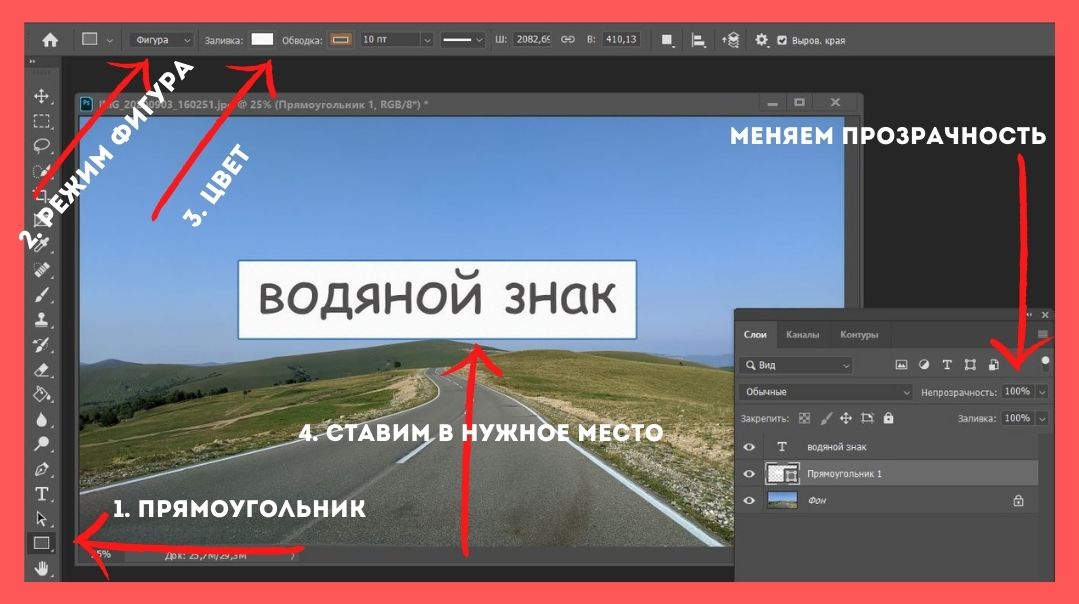Open the 'Фигура' tool mode dropdown
This screenshot has width=1079, height=604.
161,40
